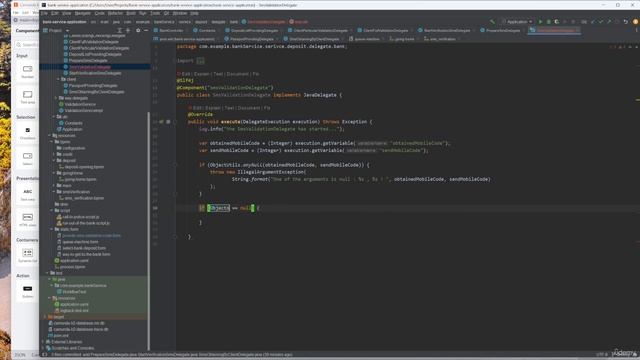Open the Window menu in menu bar
This screenshot has height=360, width=640.
(180, 13)
